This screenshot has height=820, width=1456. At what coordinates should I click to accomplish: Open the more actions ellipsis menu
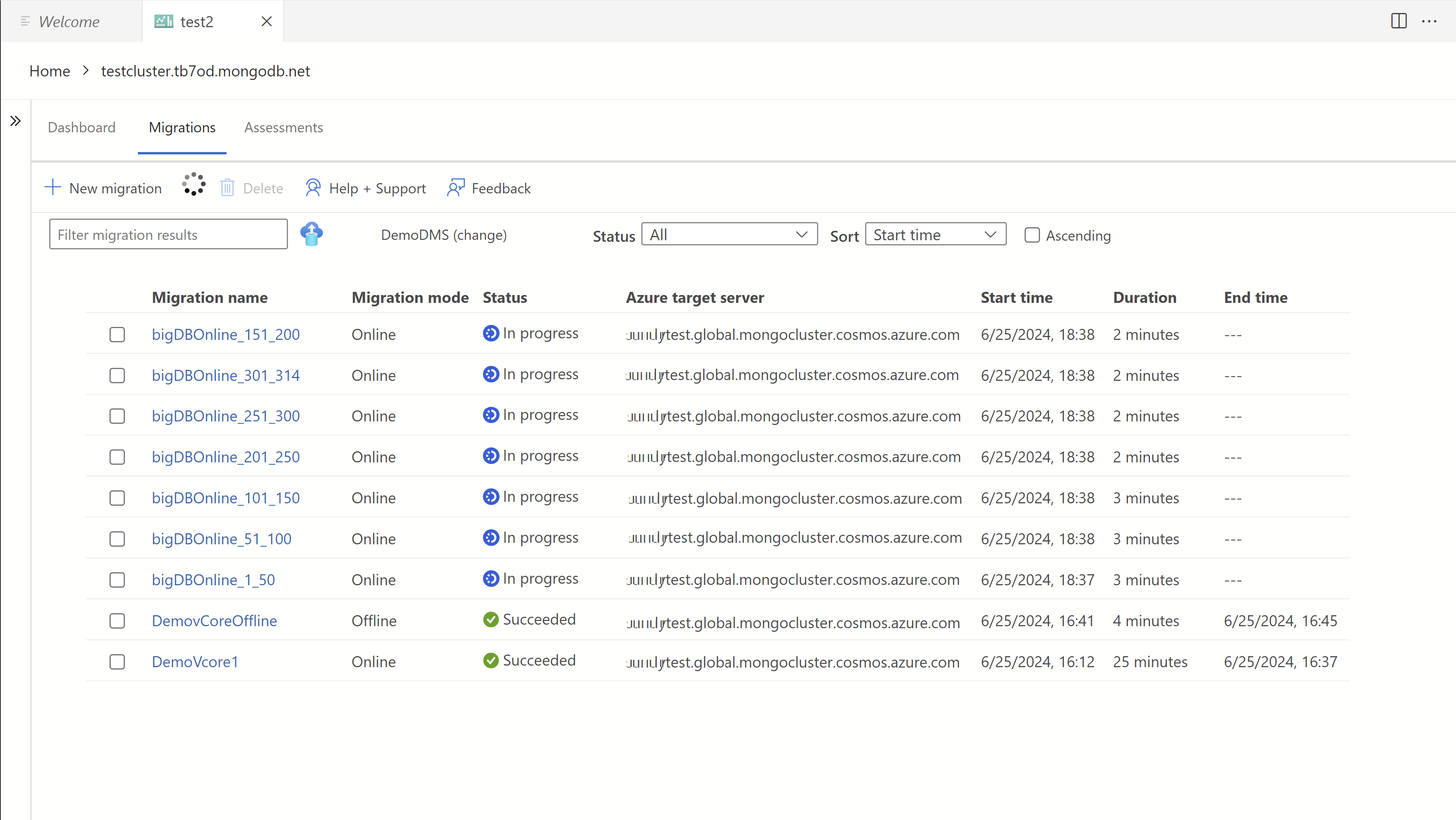click(x=1429, y=21)
